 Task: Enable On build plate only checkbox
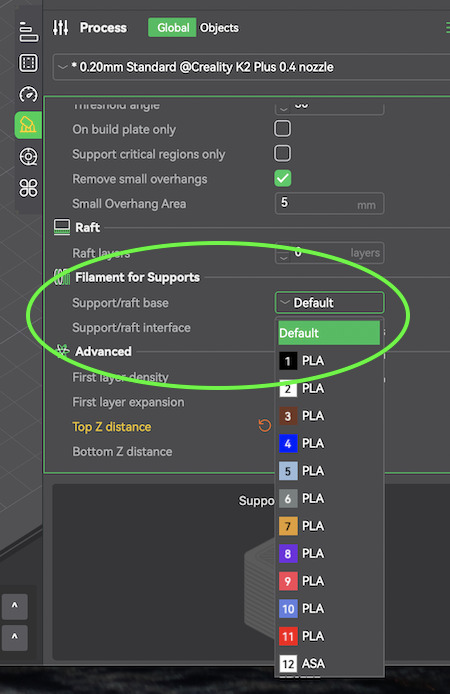[x=283, y=129]
